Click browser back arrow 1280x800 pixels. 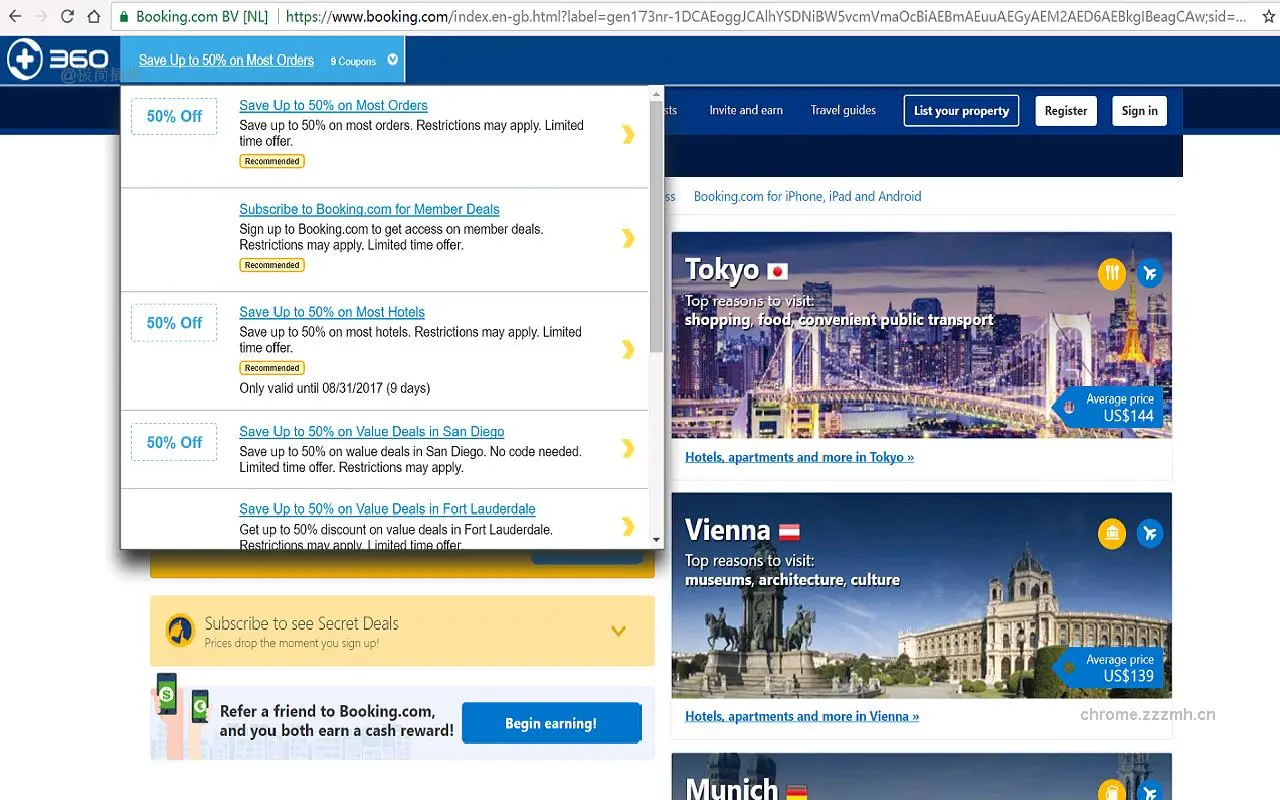15,17
